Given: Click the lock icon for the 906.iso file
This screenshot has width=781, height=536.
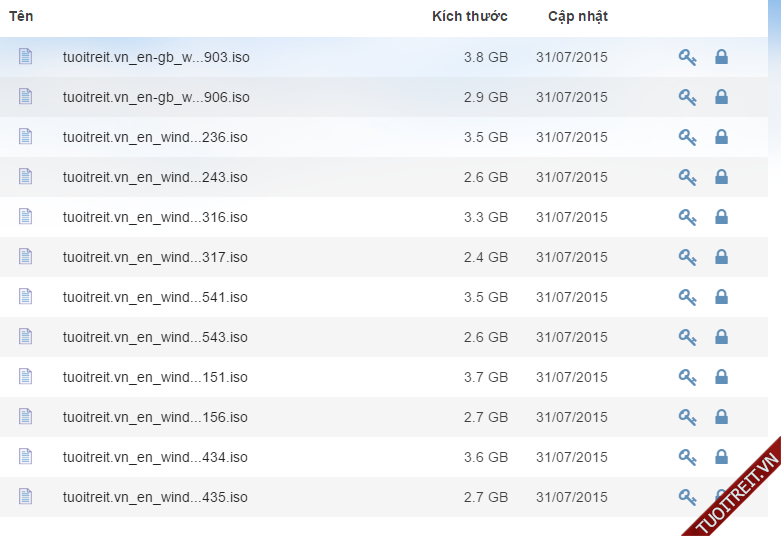Looking at the screenshot, I should (721, 97).
